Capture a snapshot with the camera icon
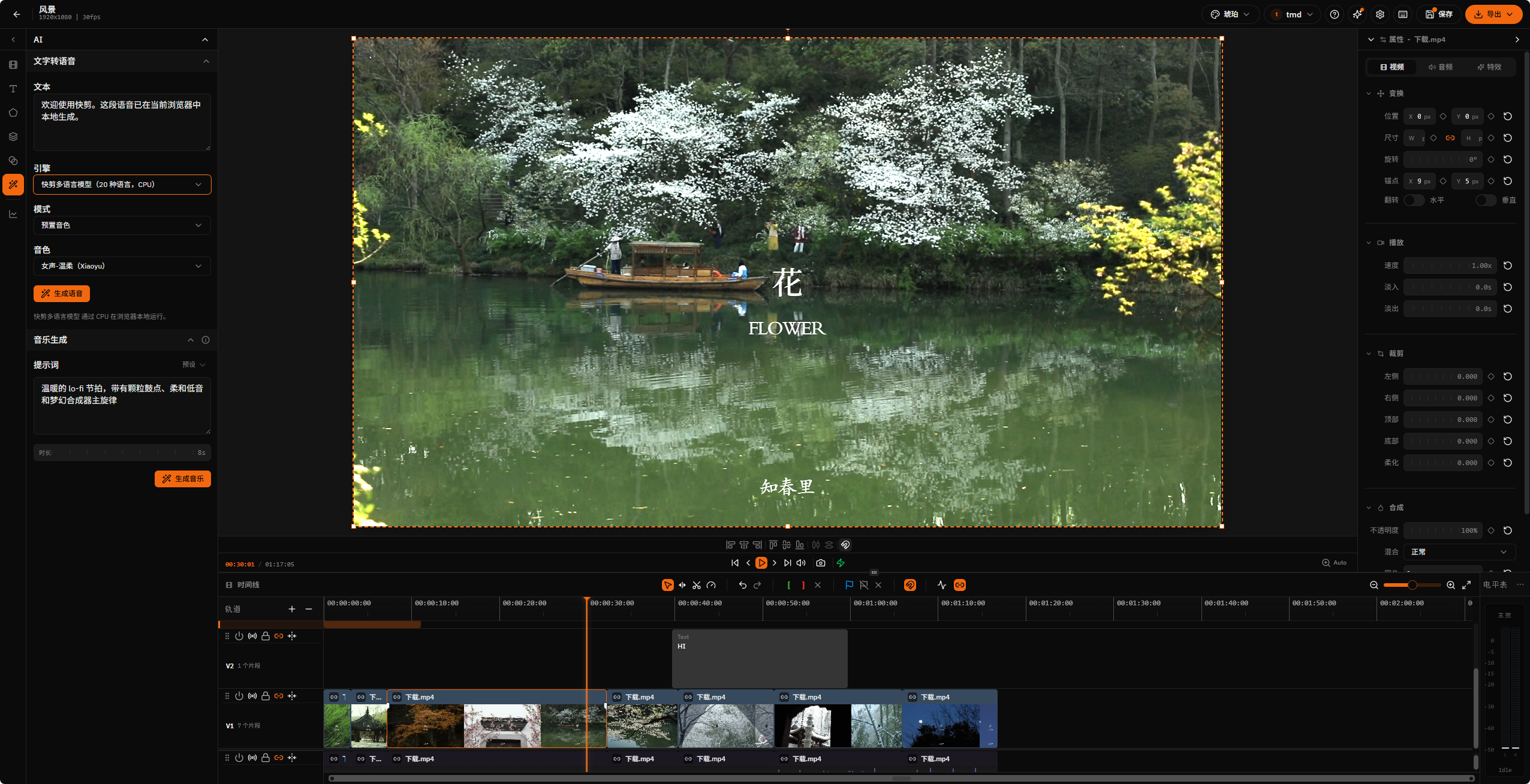1530x784 pixels. [x=821, y=563]
